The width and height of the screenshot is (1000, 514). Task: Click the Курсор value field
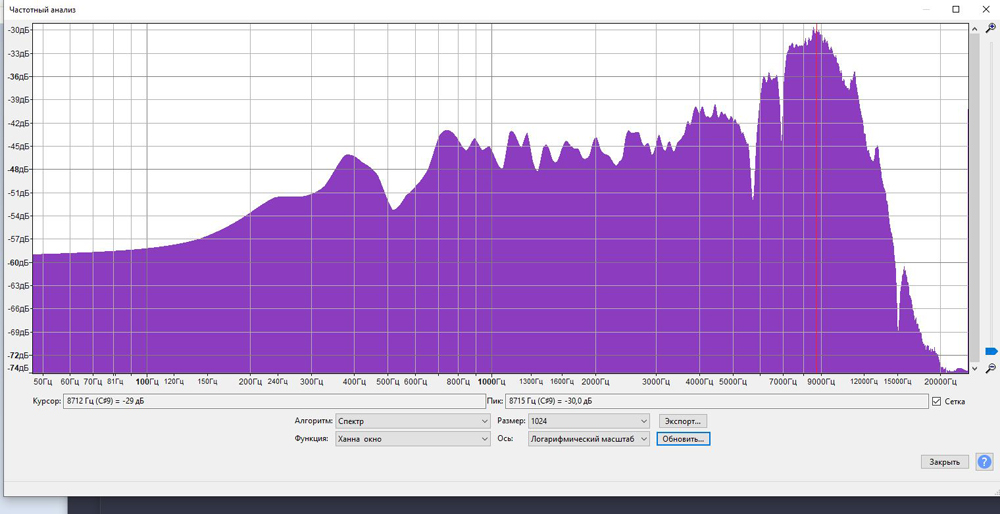pos(274,401)
